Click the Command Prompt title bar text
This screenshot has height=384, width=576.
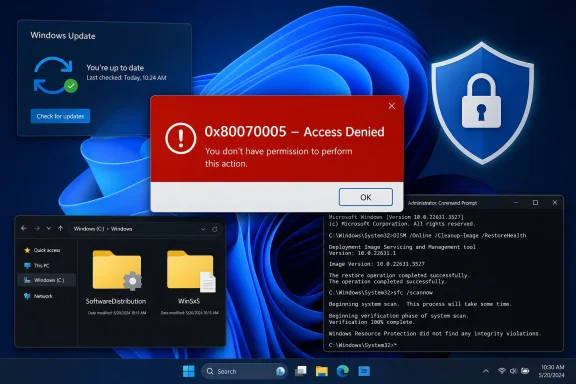442,203
